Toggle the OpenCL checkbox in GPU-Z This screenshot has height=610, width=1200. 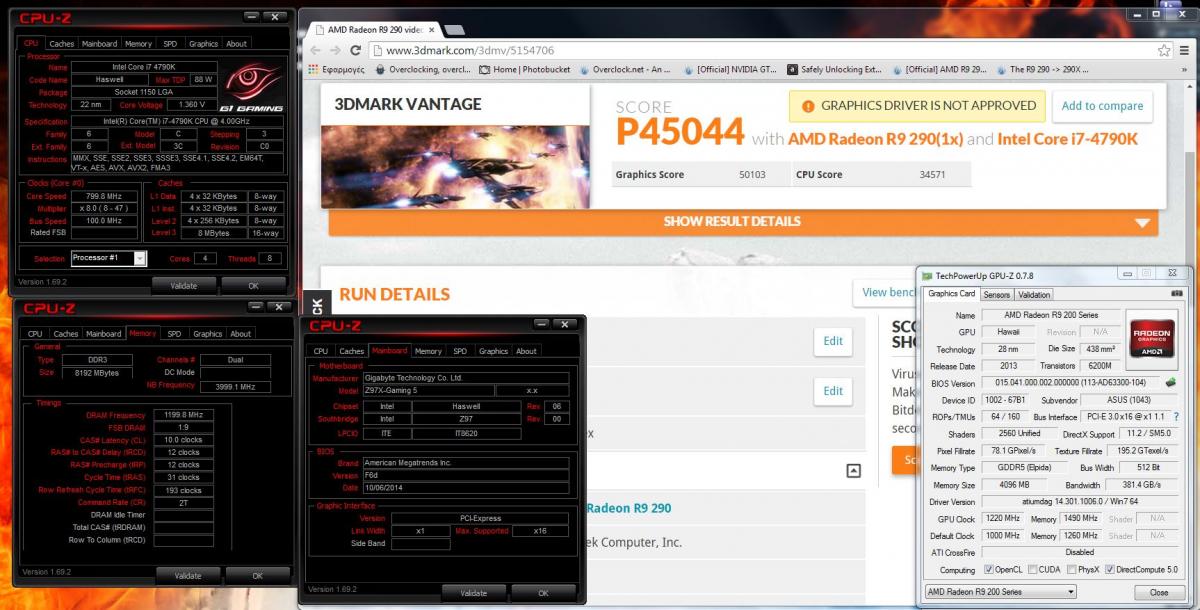[x=989, y=569]
